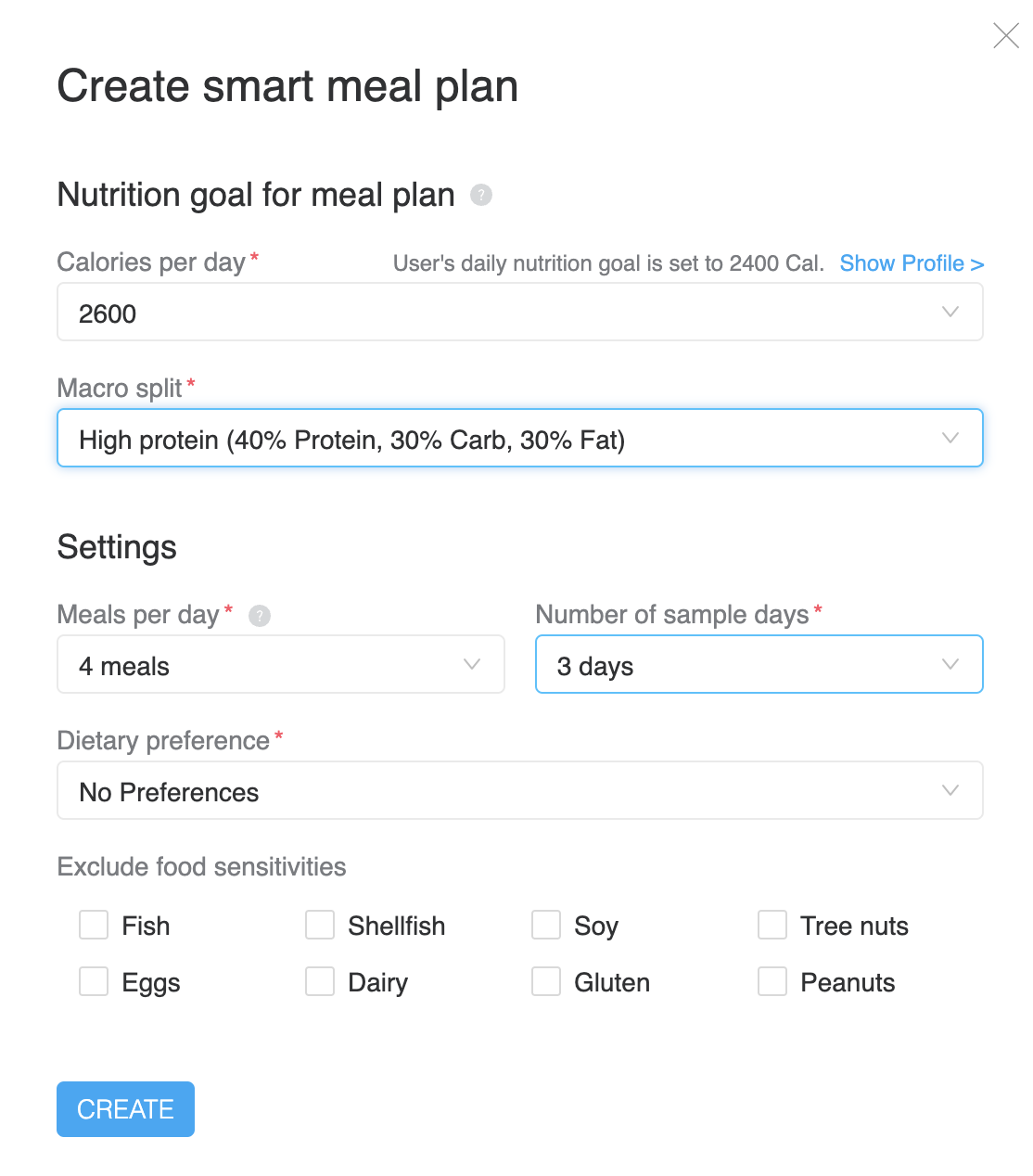Expand the Macro split dropdown
Image resolution: width=1033 pixels, height=1176 pixels.
pyautogui.click(x=519, y=438)
